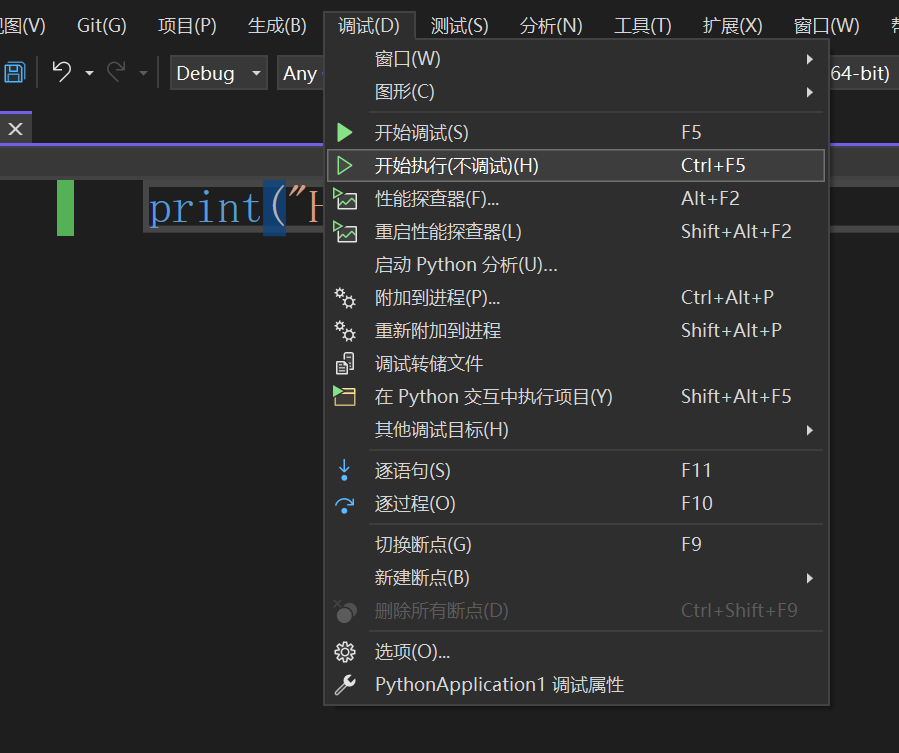The width and height of the screenshot is (899, 753).
Task: Click the profiler icon beside 重启性能探查器(L)
Action: (x=345, y=232)
